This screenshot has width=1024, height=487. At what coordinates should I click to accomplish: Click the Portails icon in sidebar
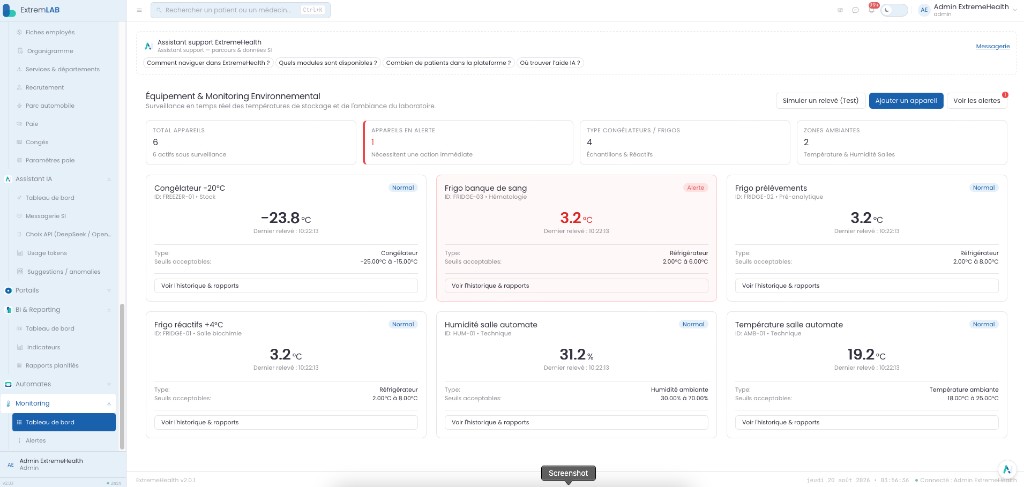pos(8,290)
